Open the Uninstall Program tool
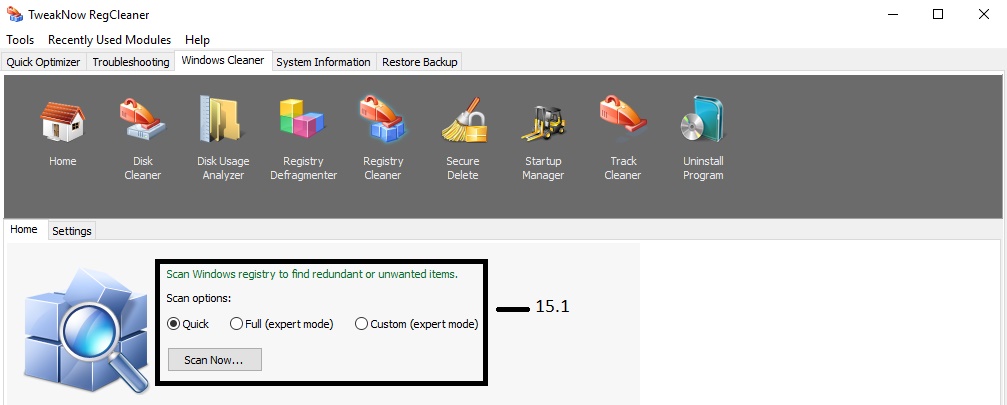 point(703,120)
